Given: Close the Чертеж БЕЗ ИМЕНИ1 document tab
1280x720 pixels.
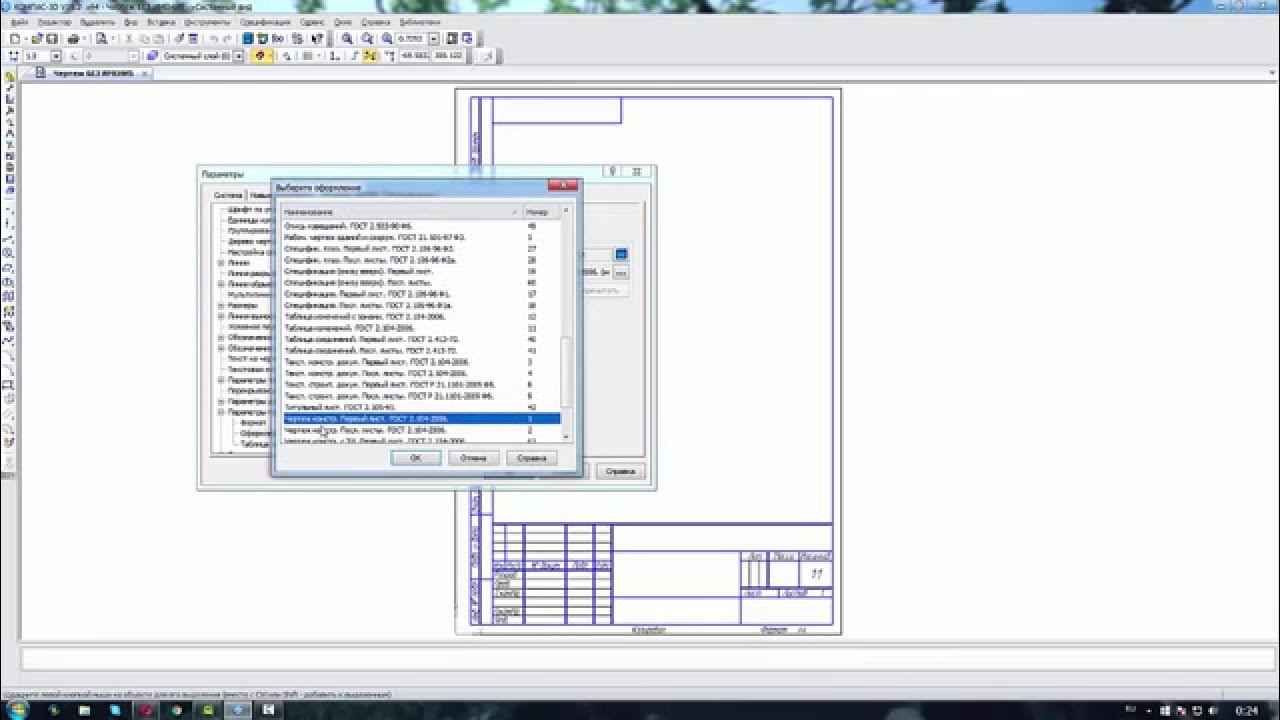Looking at the screenshot, I should point(144,73).
